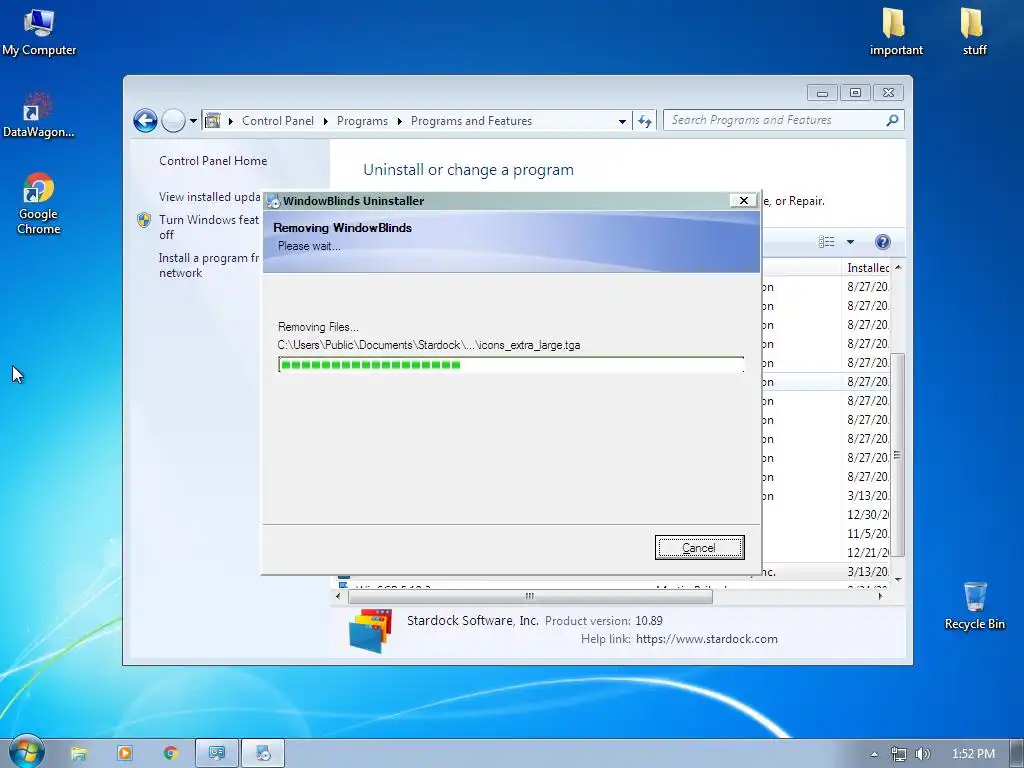
Task: Click the shield icon beside Turn Windows features
Action: (144, 220)
